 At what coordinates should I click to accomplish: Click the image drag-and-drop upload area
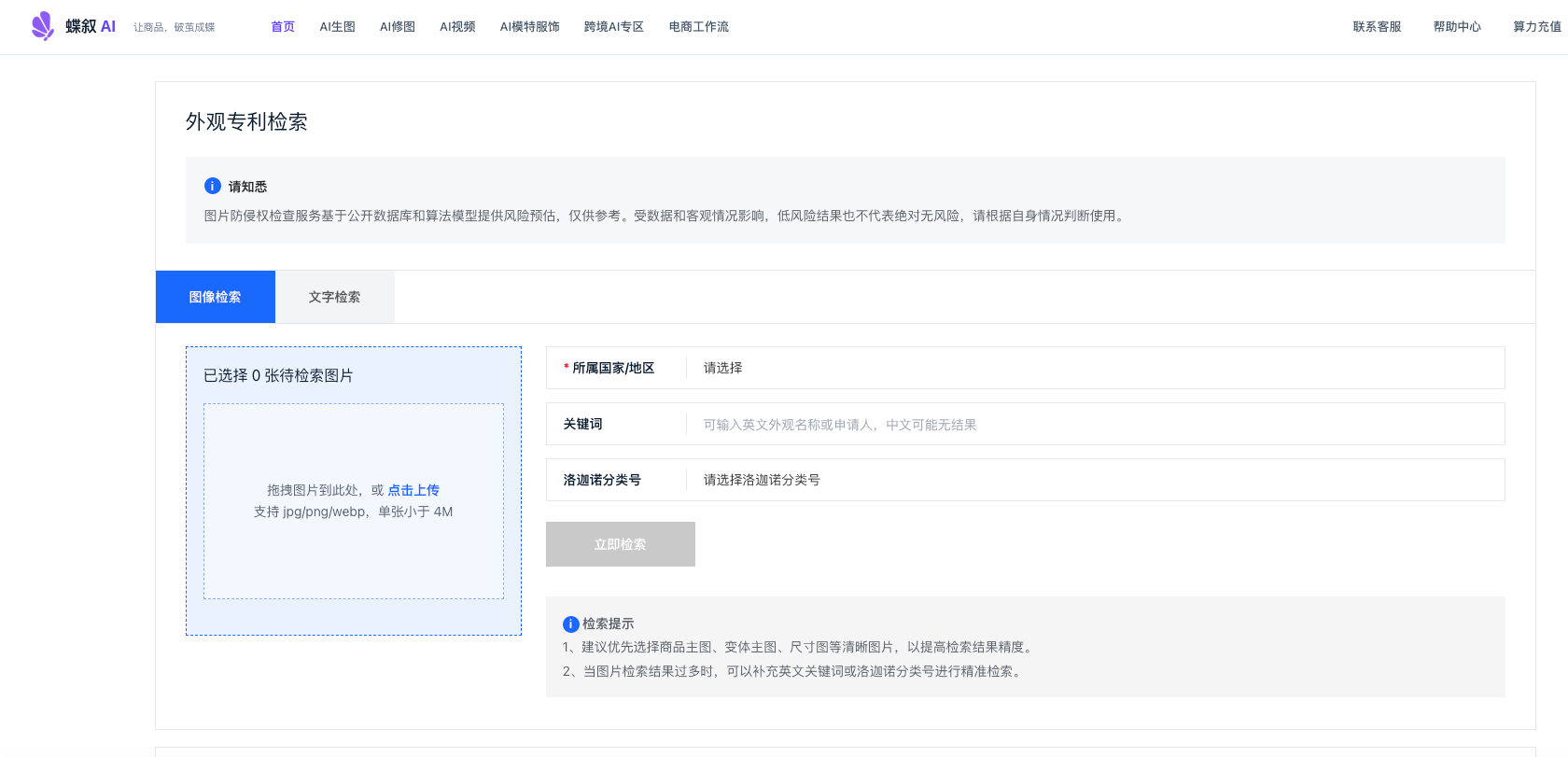tap(354, 501)
